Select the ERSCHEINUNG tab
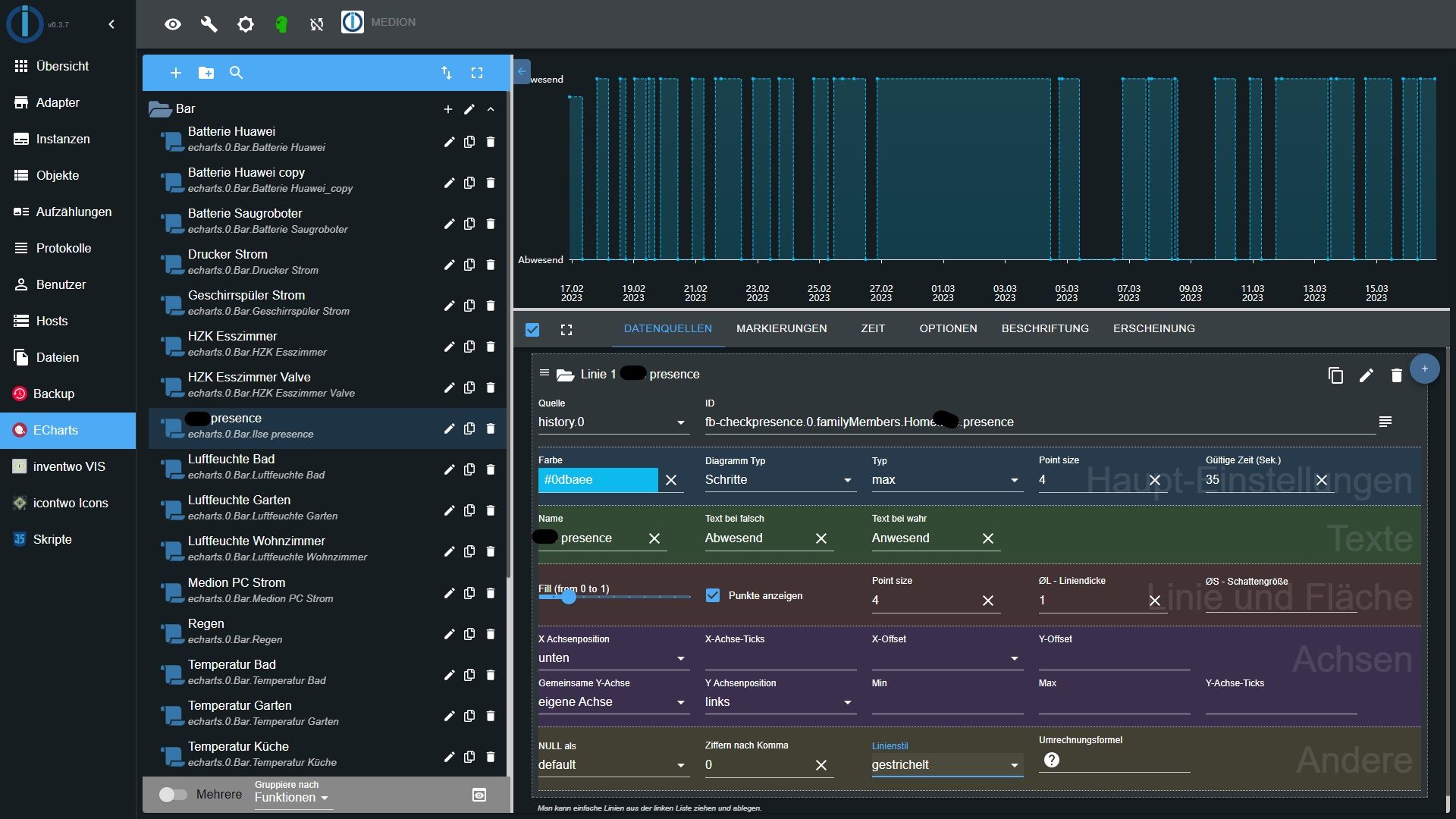Image resolution: width=1456 pixels, height=819 pixels. coord(1154,328)
